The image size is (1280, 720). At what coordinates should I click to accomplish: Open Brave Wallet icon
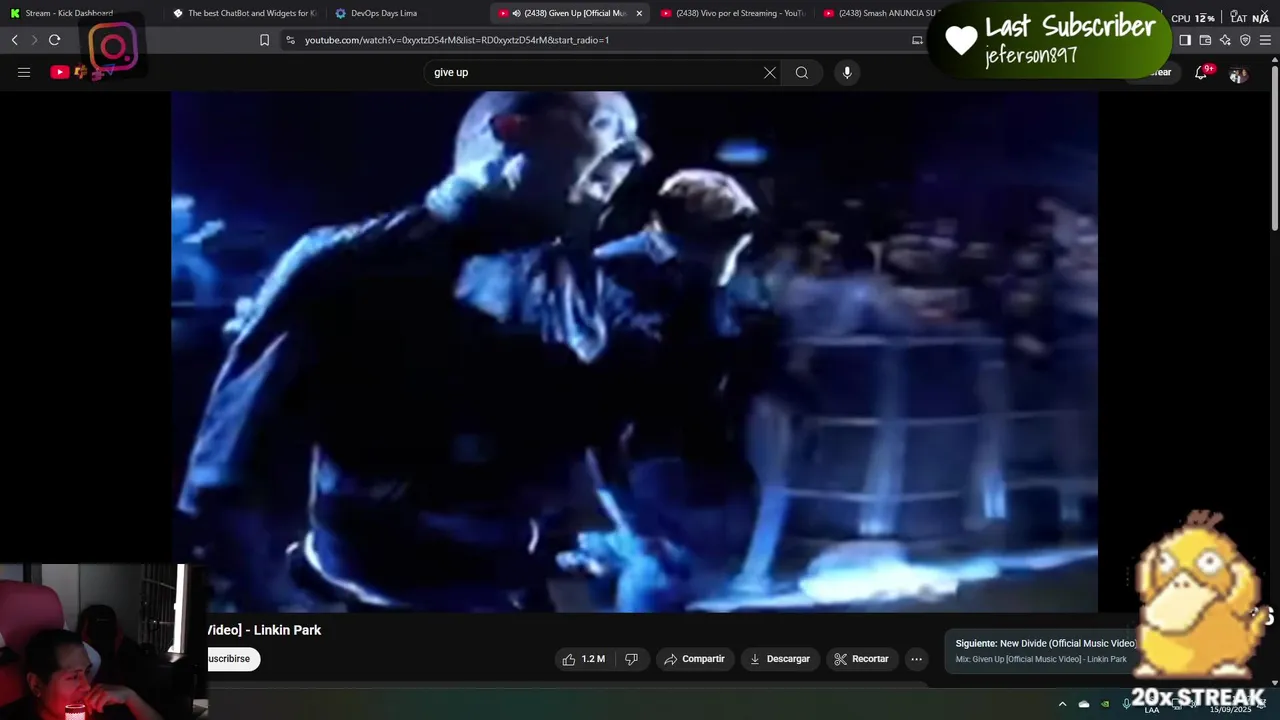point(1205,40)
